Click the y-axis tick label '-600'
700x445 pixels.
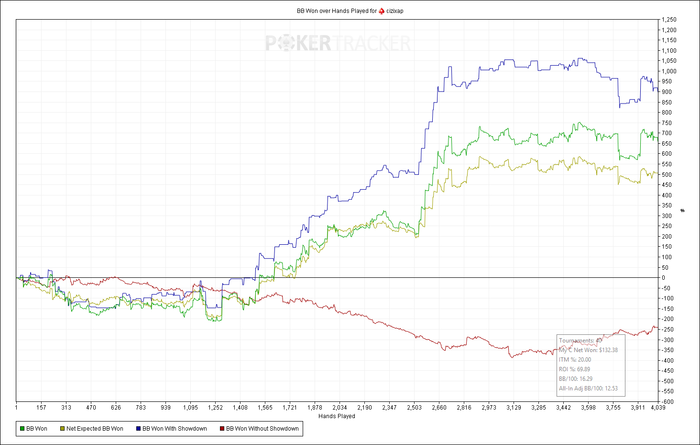click(667, 402)
